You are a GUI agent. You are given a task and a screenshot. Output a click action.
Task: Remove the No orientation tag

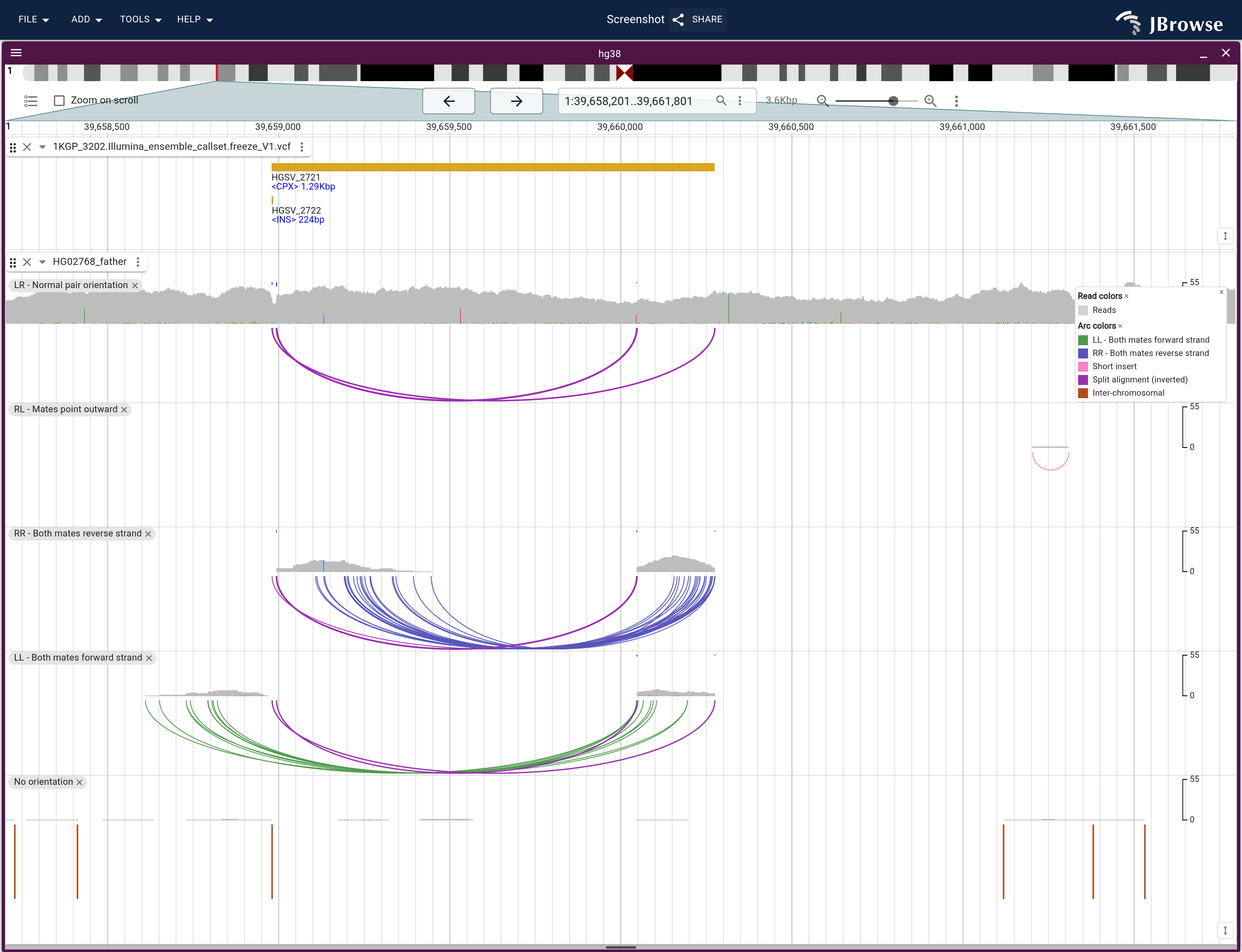coord(79,782)
